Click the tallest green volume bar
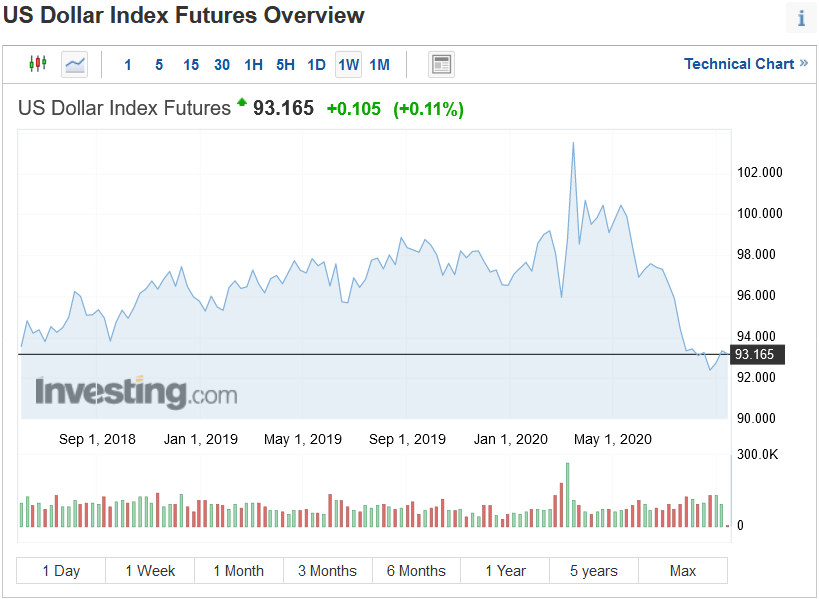 [x=567, y=495]
